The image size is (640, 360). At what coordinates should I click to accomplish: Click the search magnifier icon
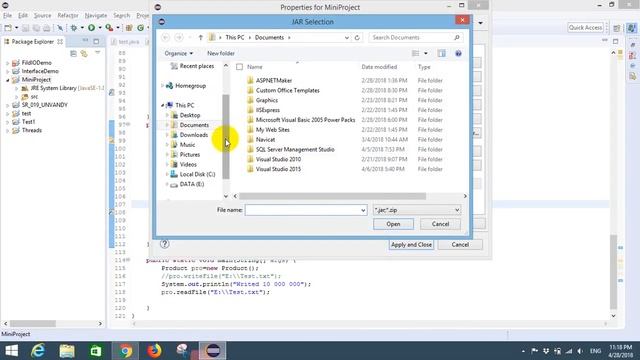coord(457,38)
